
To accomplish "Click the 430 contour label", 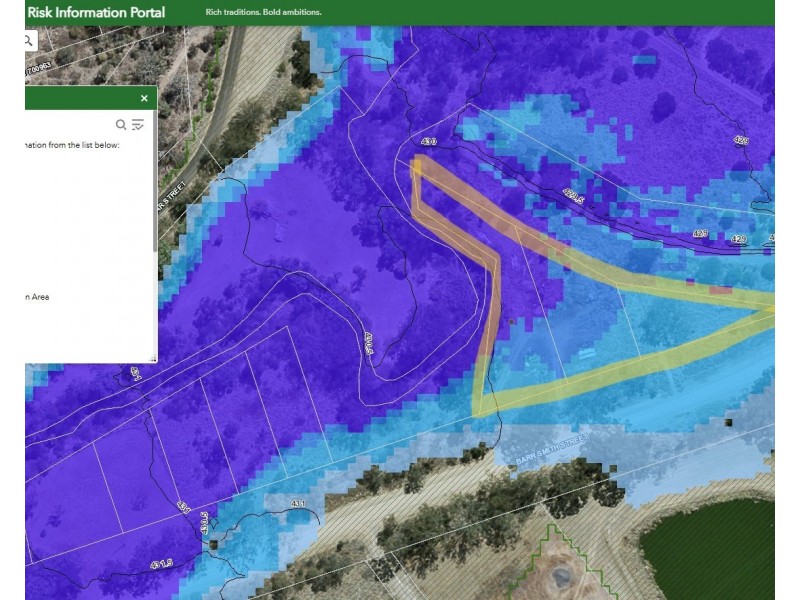I will click(429, 141).
